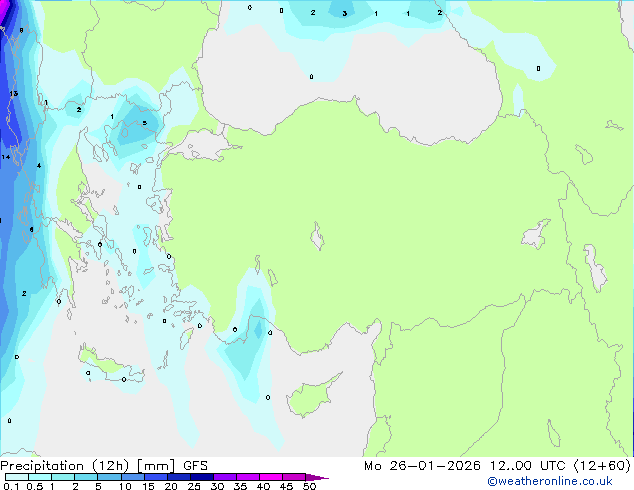Select the 30–35 mm legend color swatch
Viewport: 634px width, 490px height.
click(225, 477)
